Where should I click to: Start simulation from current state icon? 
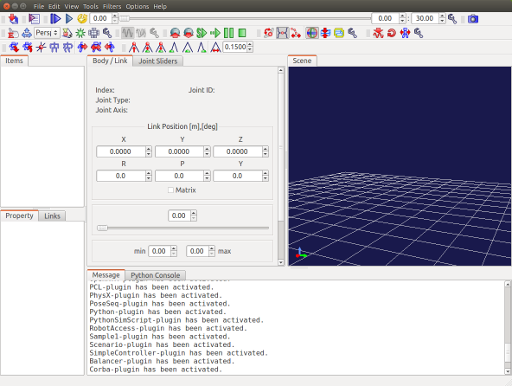188,33
